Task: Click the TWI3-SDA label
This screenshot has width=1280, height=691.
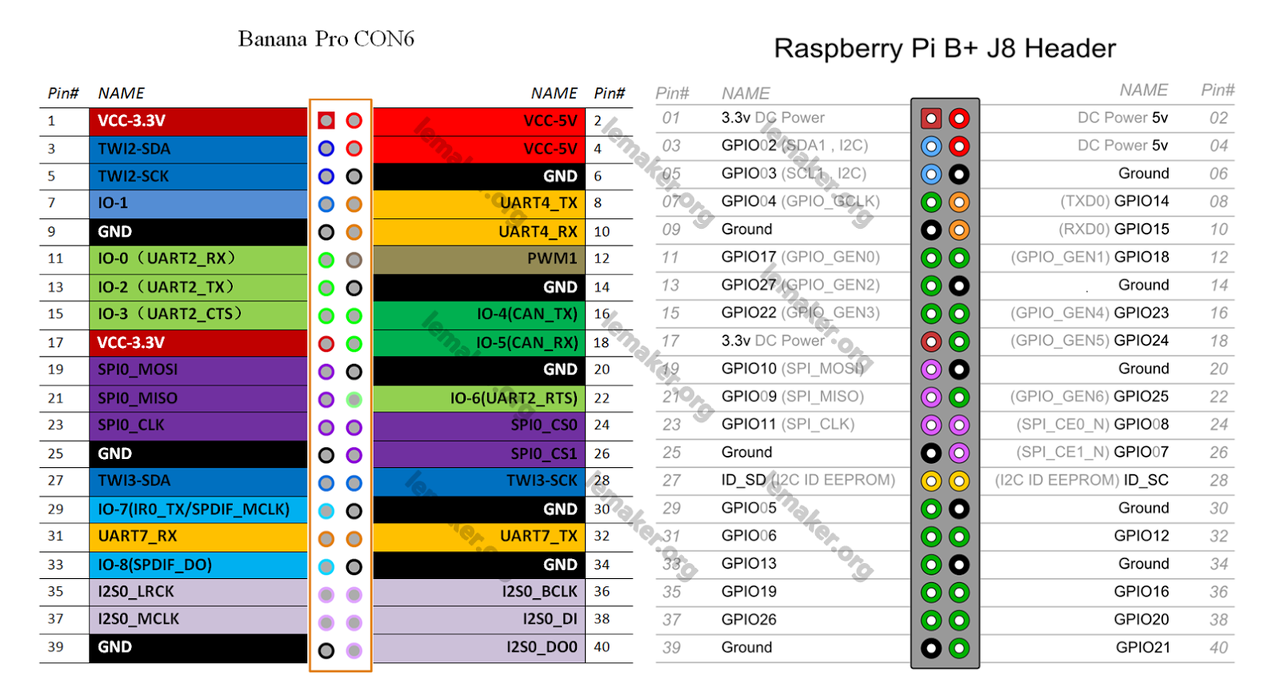Action: (134, 480)
